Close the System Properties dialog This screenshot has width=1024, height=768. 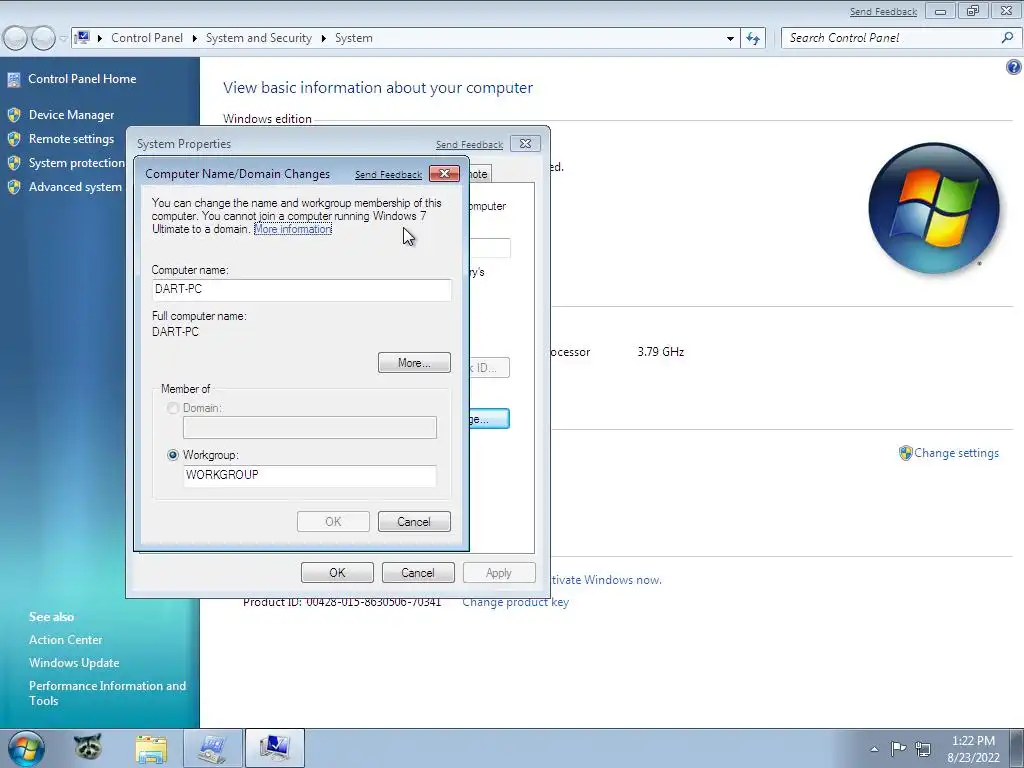click(x=525, y=144)
